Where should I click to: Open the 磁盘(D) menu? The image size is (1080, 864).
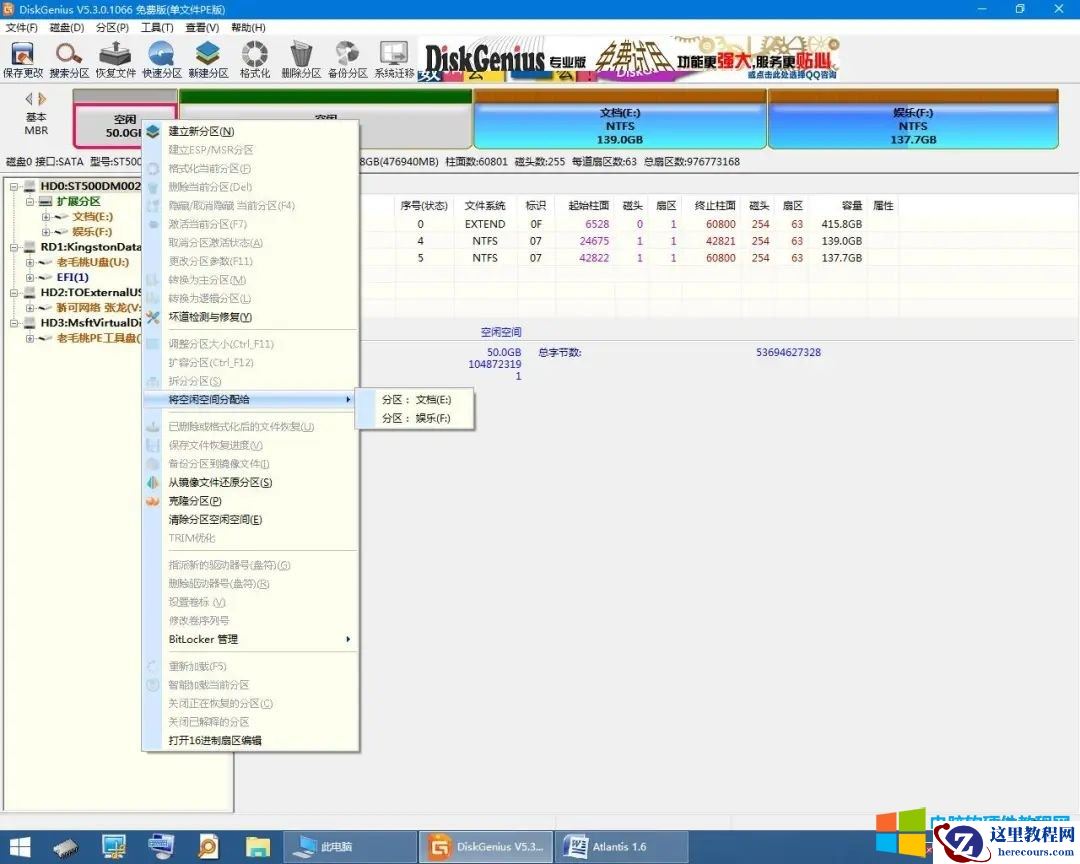[x=67, y=28]
